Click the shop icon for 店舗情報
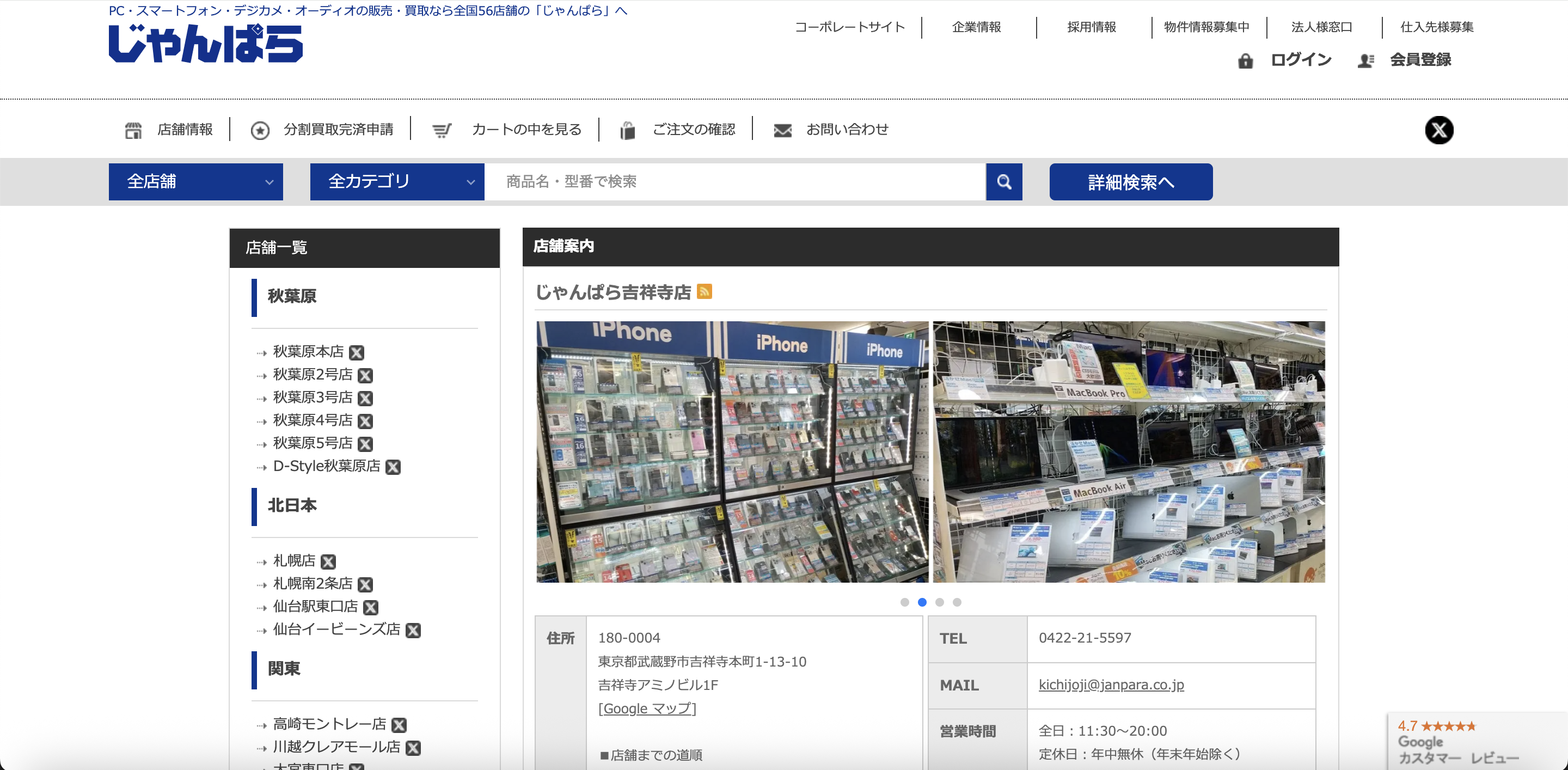The width and height of the screenshot is (1568, 770). click(x=133, y=130)
